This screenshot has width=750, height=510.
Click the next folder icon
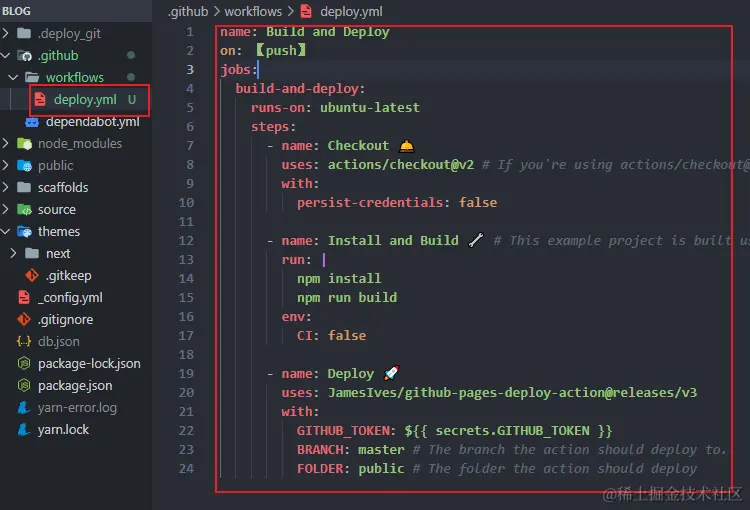(32, 253)
